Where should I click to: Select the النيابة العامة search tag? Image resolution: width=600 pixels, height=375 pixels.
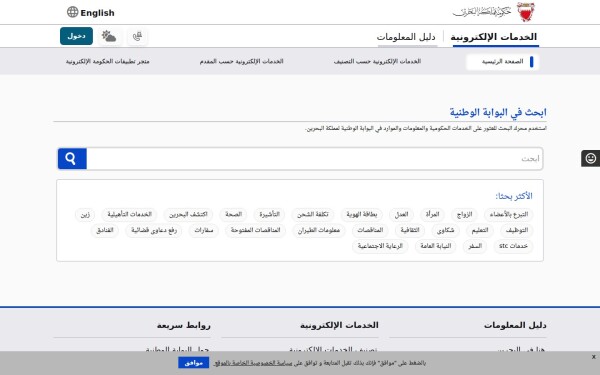[435, 246]
